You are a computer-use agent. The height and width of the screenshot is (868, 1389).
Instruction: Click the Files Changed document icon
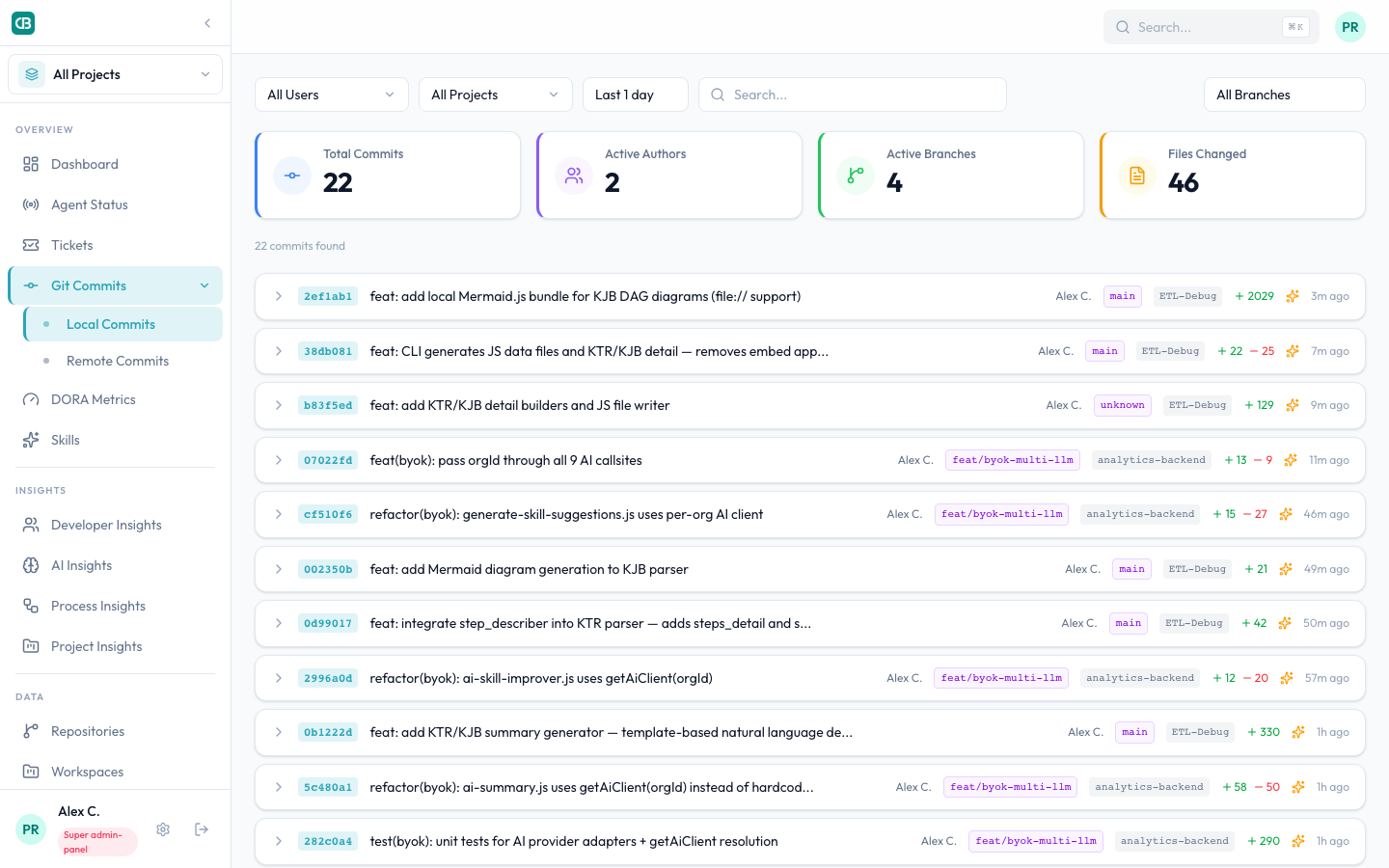point(1137,176)
